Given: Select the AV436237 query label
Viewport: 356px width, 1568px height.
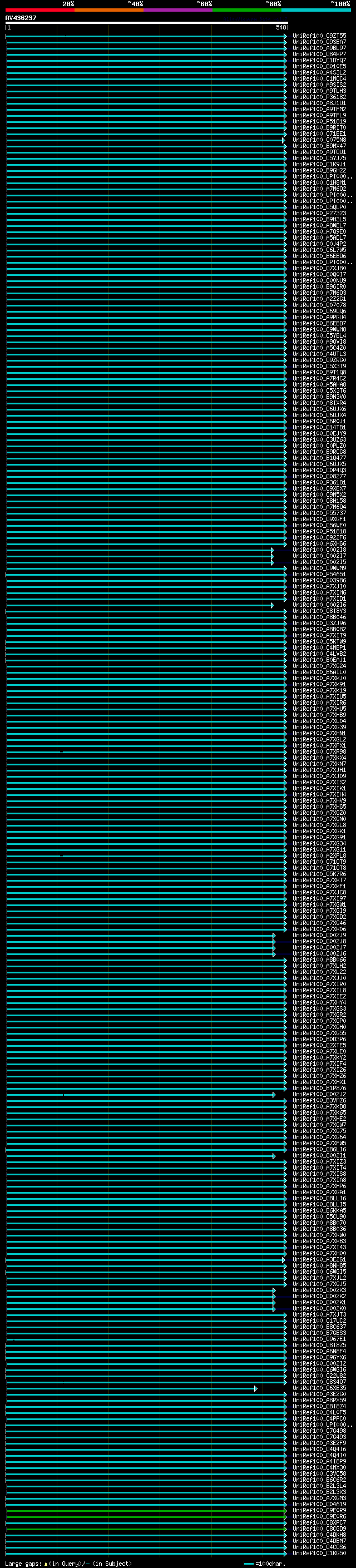Looking at the screenshot, I should 21,18.
